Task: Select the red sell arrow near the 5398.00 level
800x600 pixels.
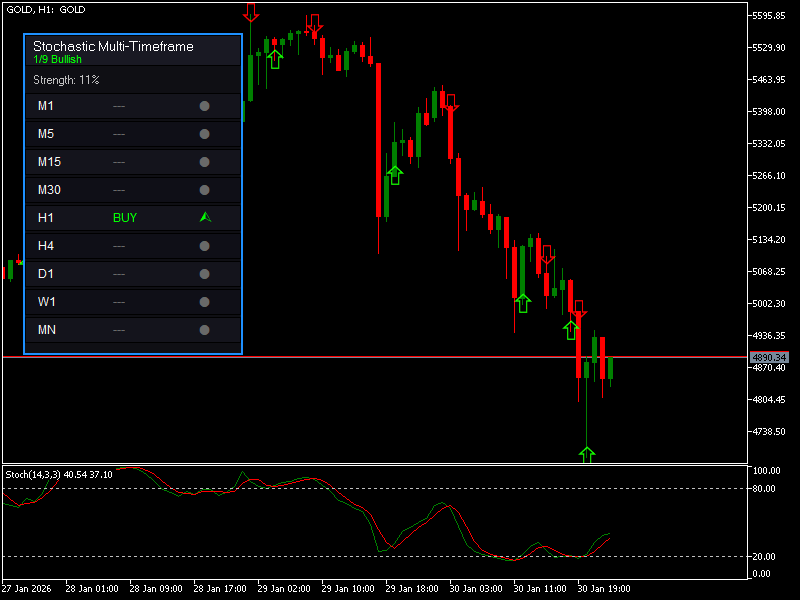Action: [x=451, y=103]
